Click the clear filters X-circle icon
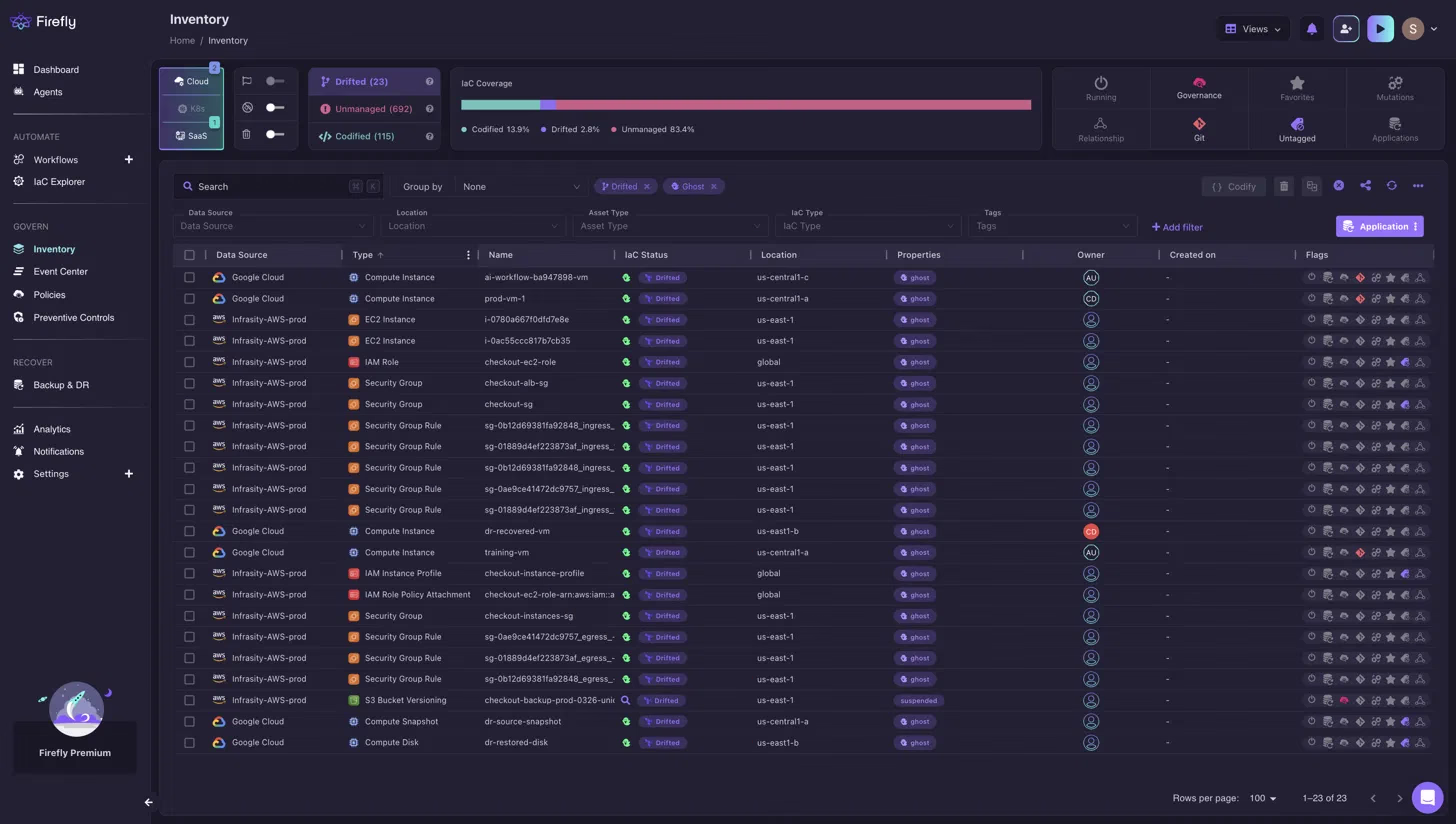Viewport: 1456px width, 824px height. coord(1338,186)
